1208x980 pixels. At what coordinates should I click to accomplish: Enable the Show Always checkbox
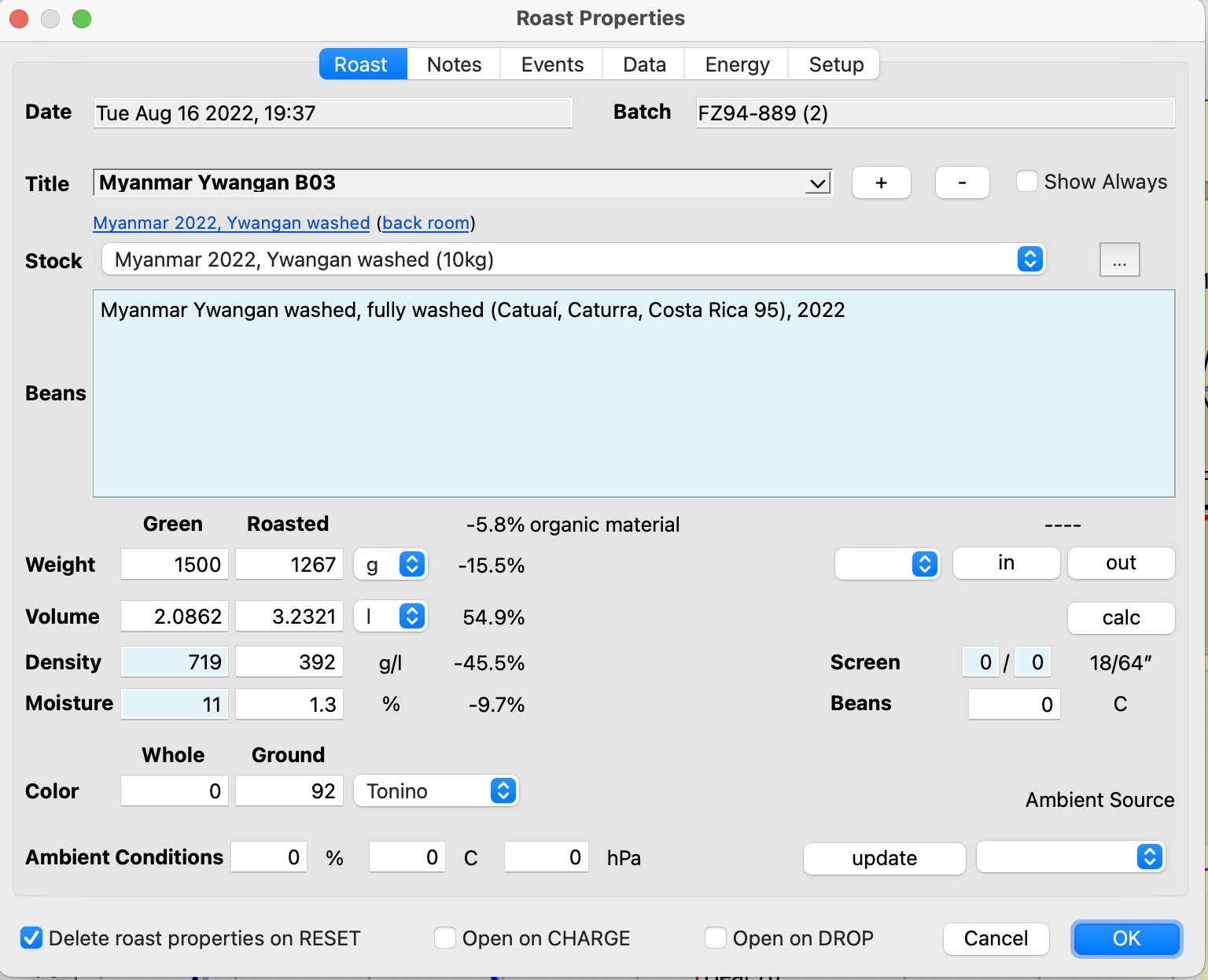(x=1027, y=182)
